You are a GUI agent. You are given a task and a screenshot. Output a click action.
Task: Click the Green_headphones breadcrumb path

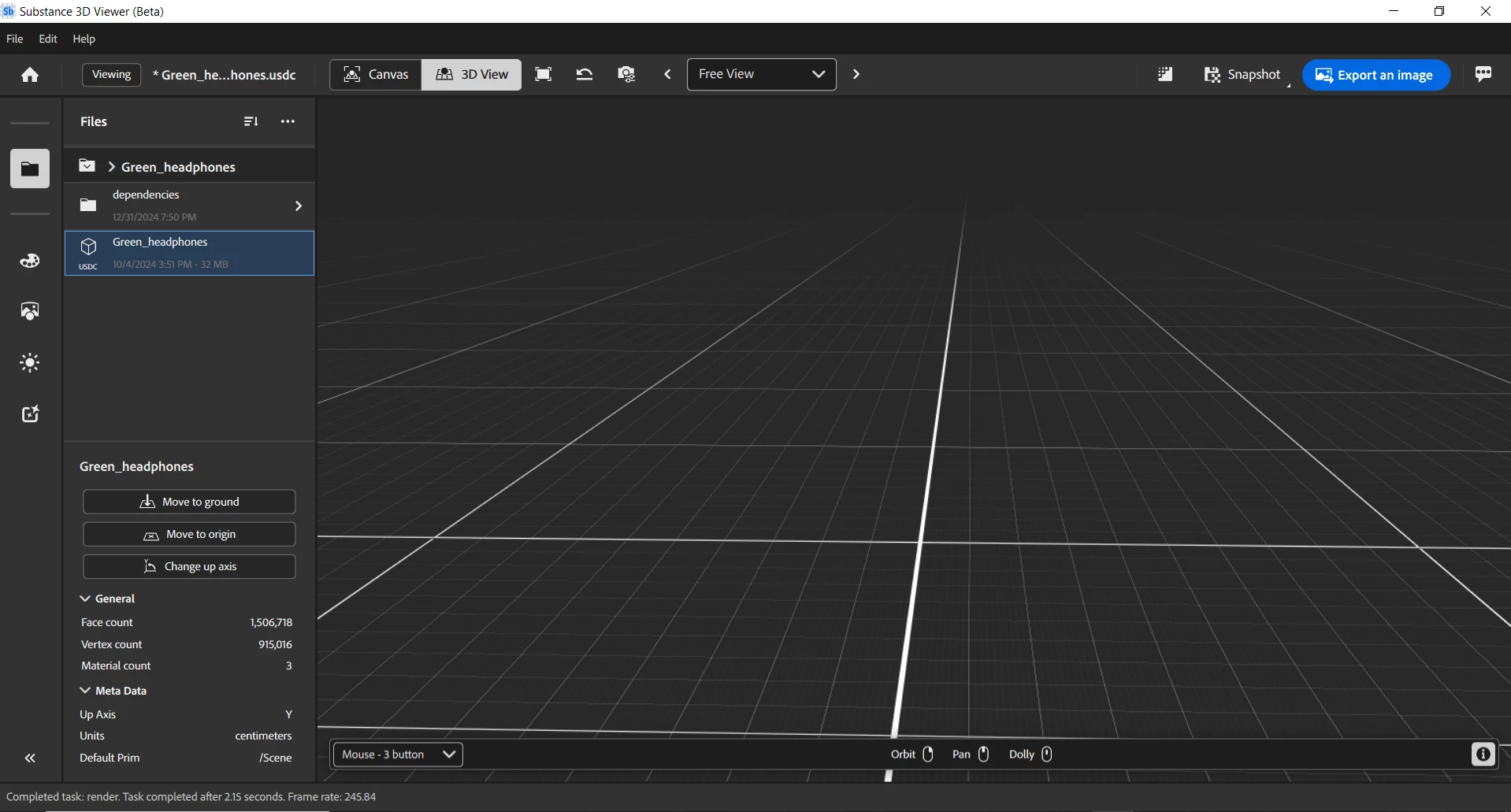click(178, 167)
